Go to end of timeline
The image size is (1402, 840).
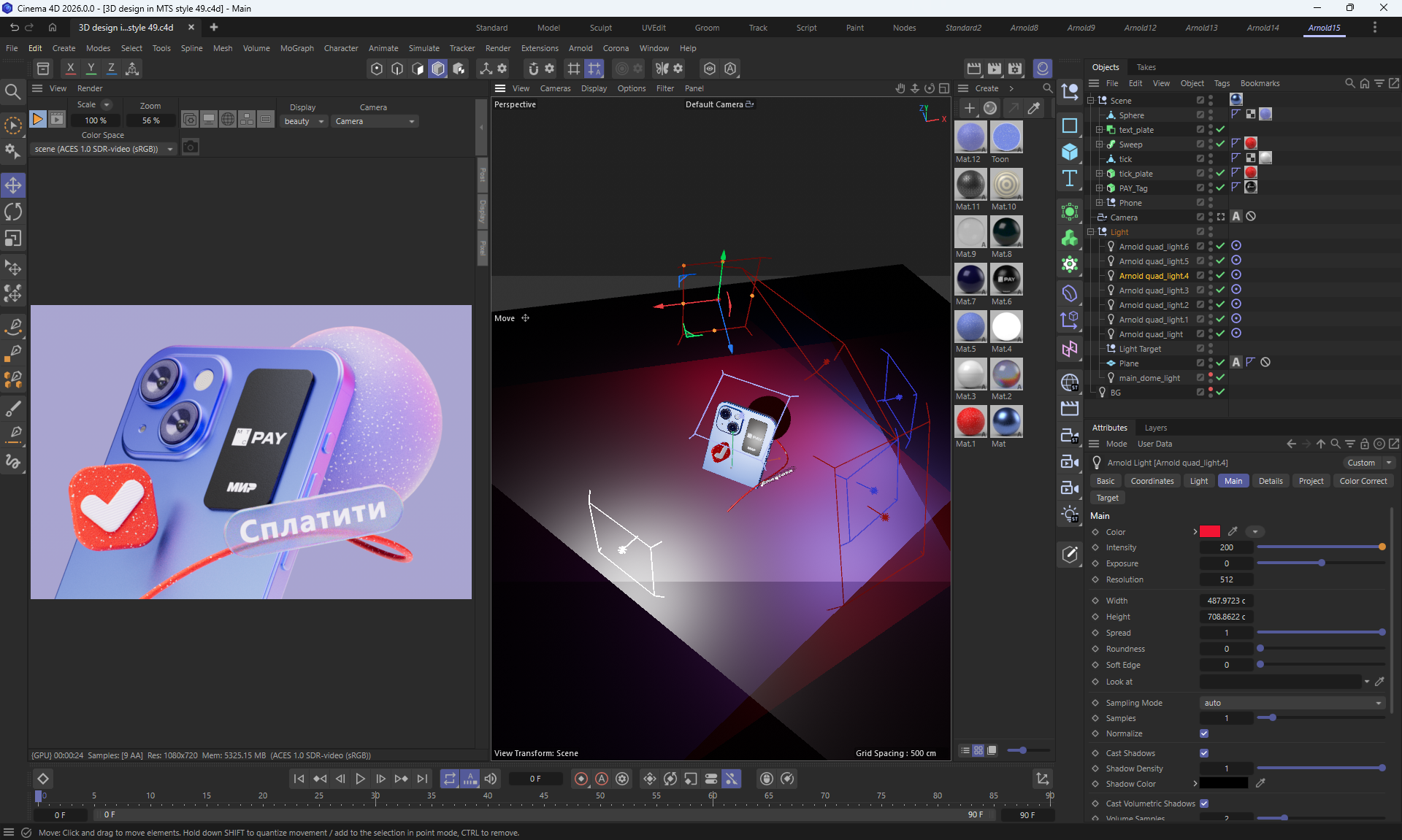pos(422,779)
